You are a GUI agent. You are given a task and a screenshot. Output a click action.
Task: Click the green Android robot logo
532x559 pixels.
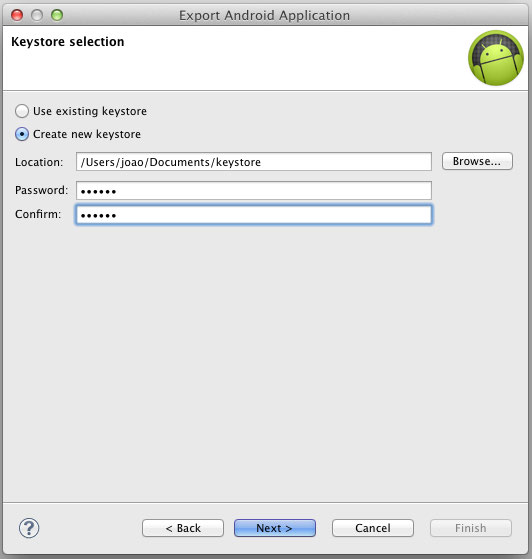(x=496, y=58)
